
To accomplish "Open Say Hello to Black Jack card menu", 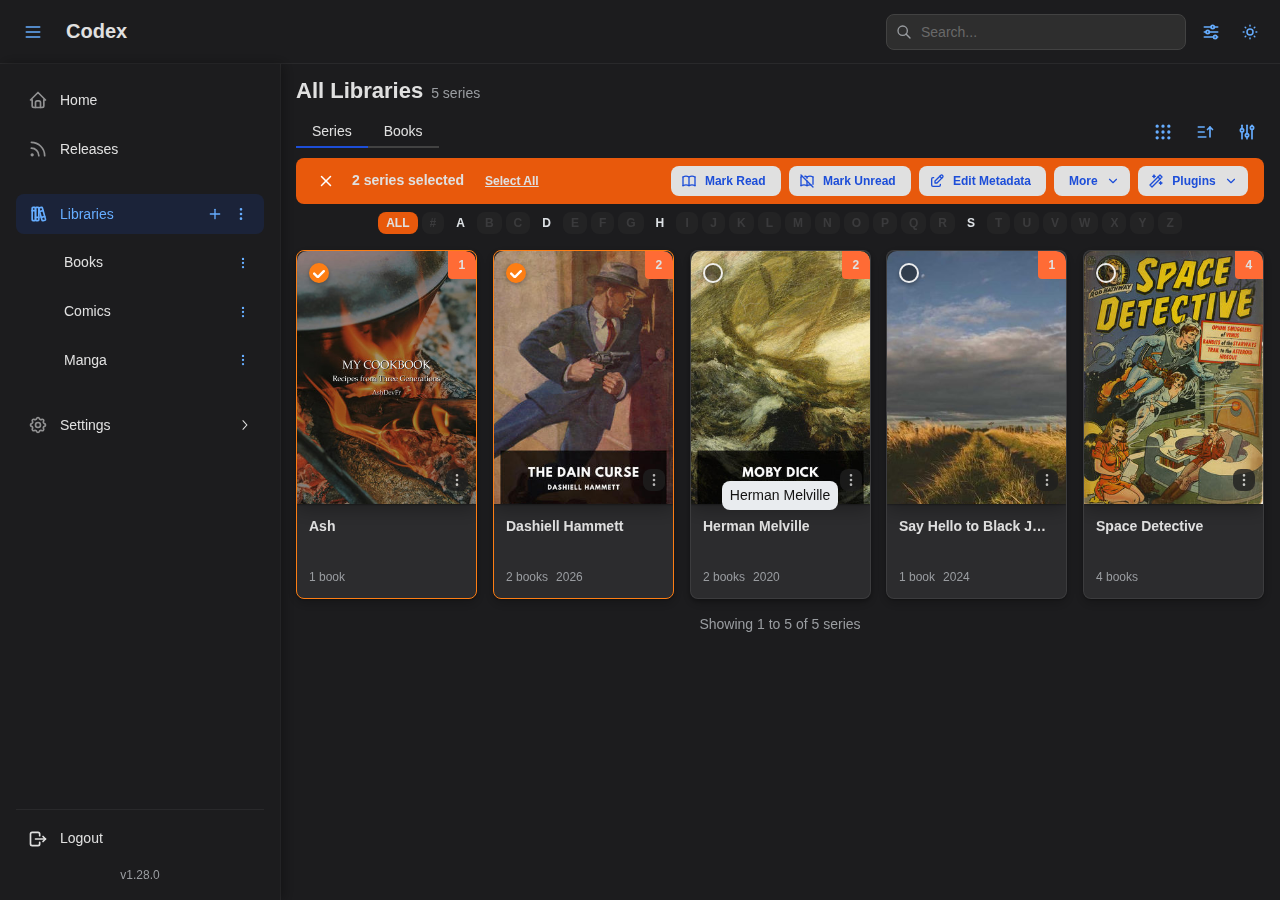I will pyautogui.click(x=1047, y=480).
